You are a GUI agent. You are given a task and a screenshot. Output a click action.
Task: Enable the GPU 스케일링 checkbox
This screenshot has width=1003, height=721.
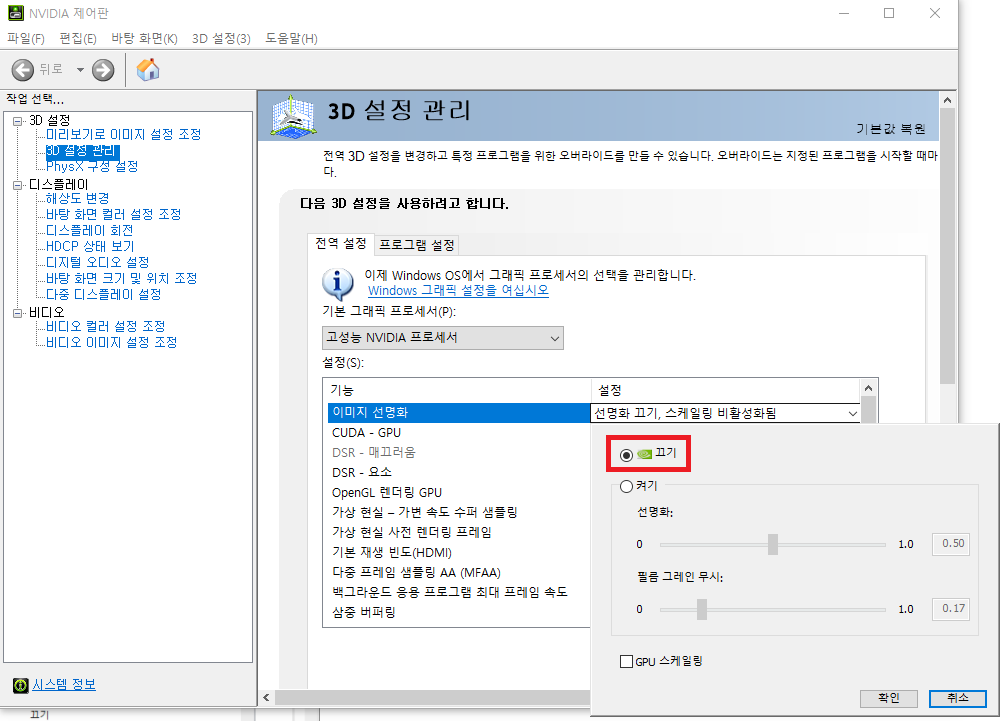coord(626,662)
